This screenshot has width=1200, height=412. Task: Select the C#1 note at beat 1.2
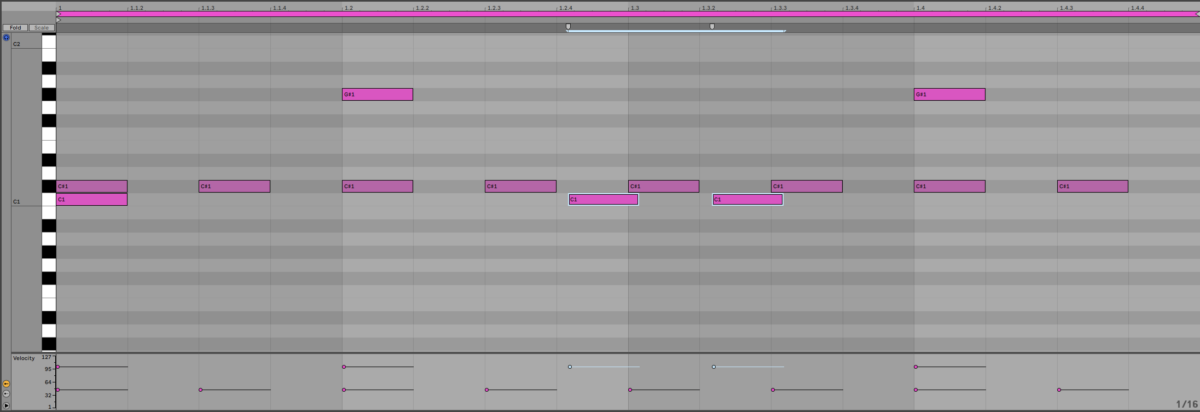(x=377, y=186)
